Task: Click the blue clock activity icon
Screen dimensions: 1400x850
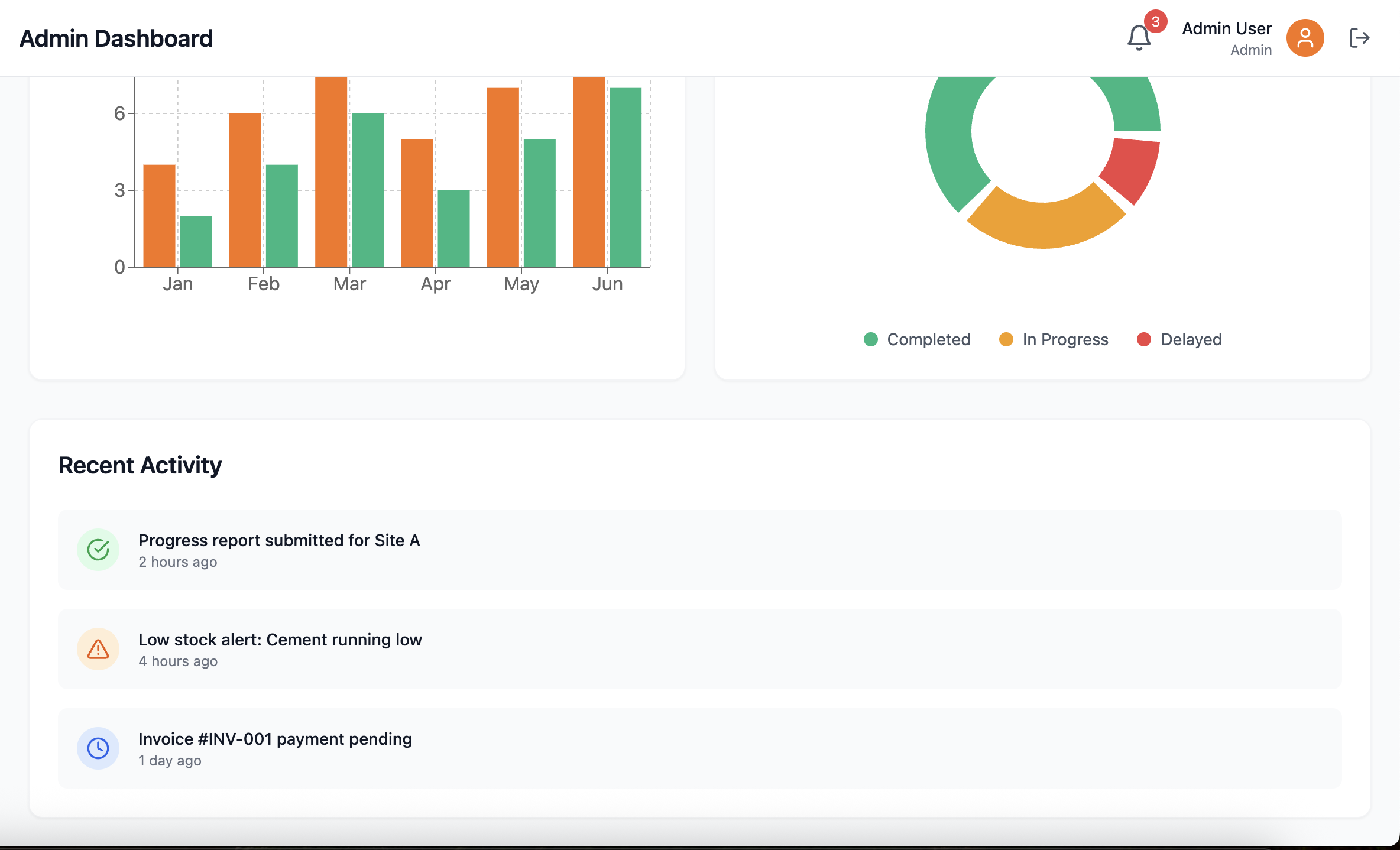Action: [x=98, y=748]
